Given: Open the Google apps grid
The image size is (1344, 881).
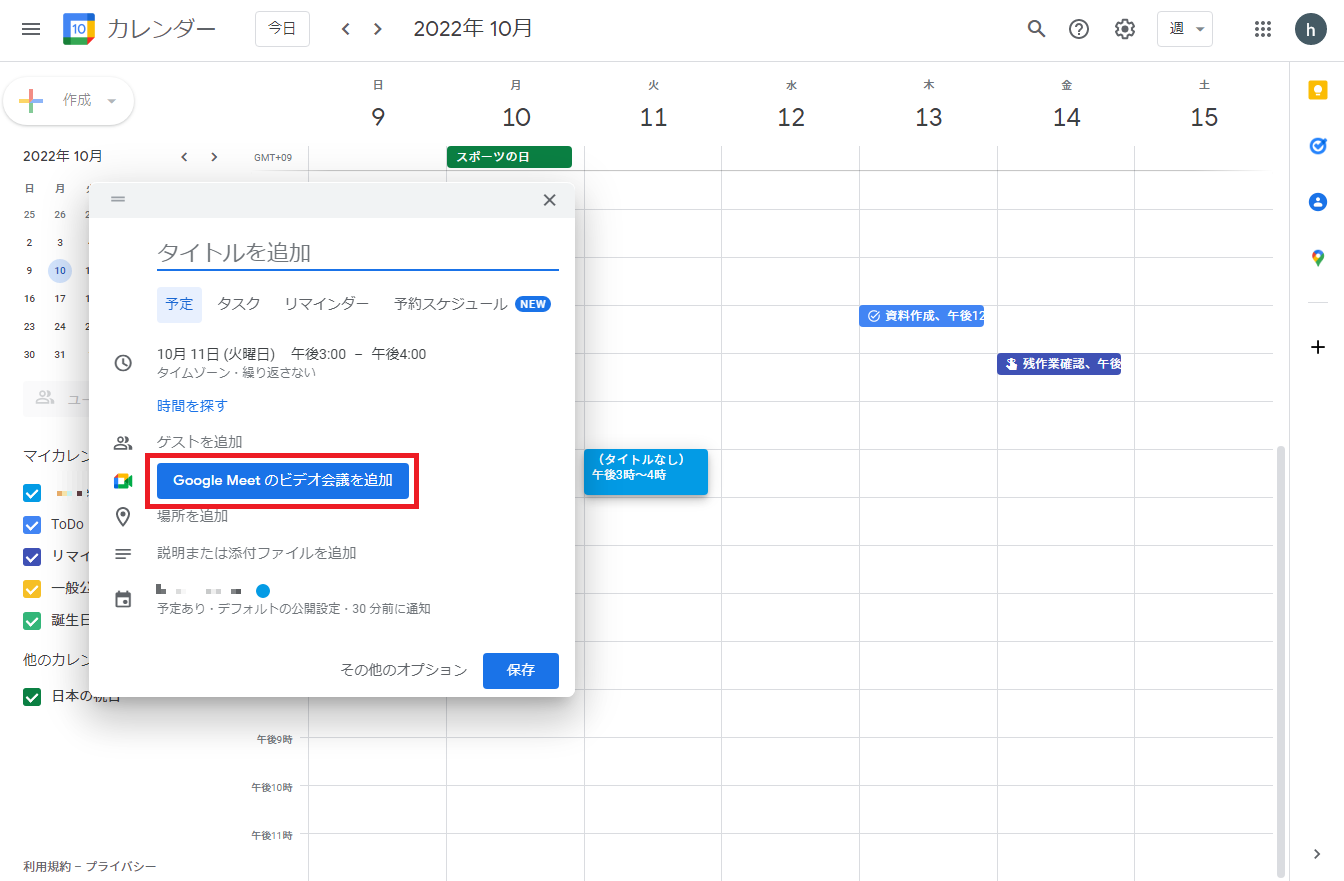Looking at the screenshot, I should pyautogui.click(x=1263, y=29).
